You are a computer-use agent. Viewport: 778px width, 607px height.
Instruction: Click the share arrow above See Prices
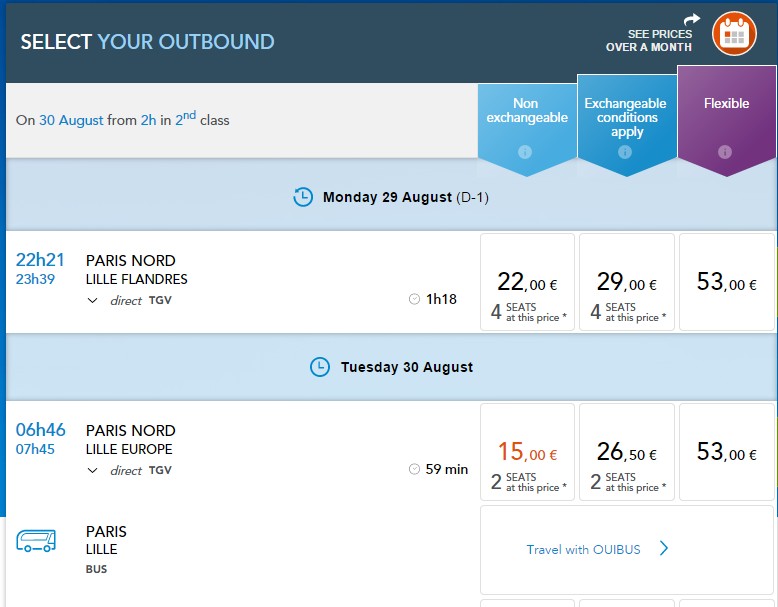click(692, 19)
